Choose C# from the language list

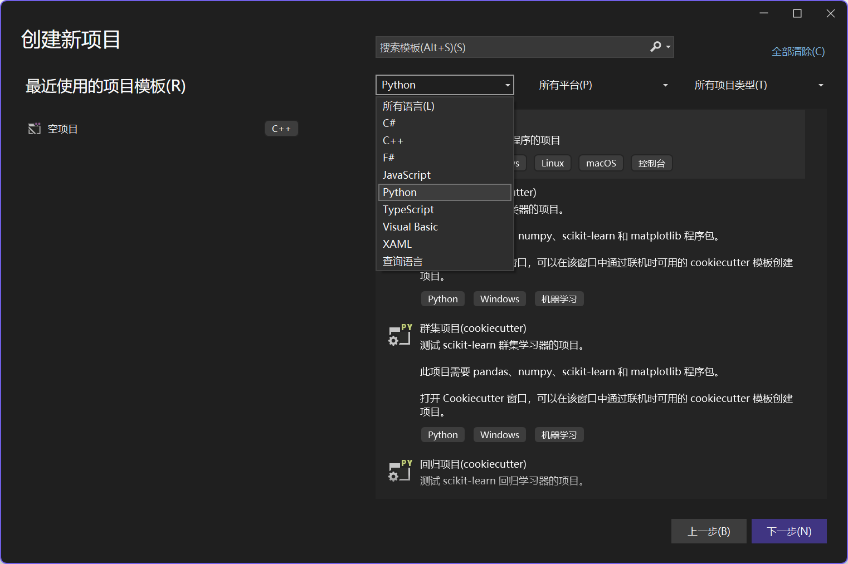point(445,123)
